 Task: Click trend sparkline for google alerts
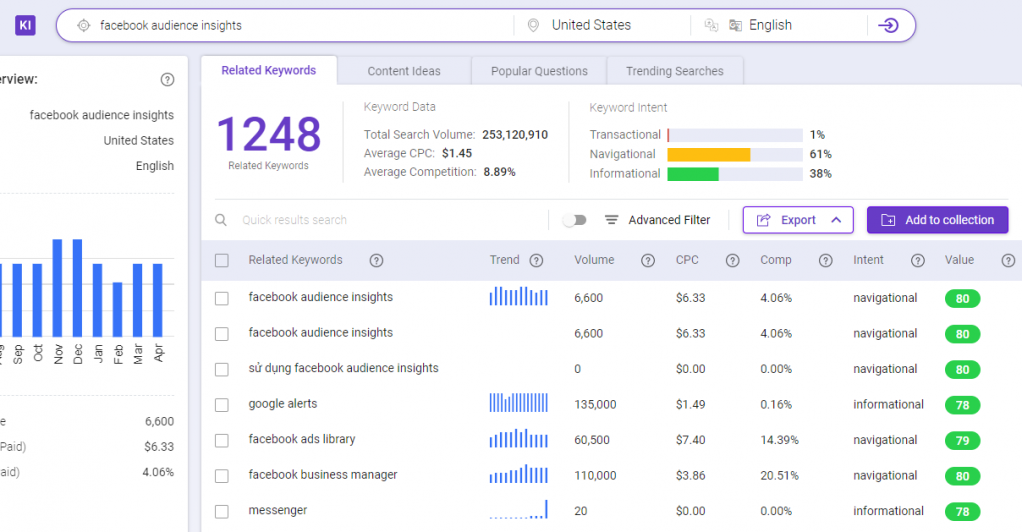click(x=519, y=402)
